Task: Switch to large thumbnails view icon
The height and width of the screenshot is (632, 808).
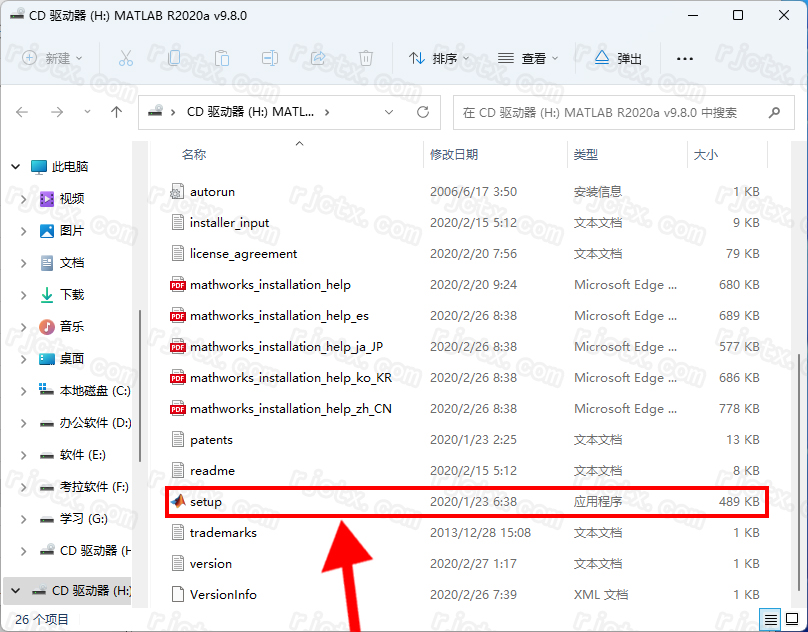Action: [x=790, y=619]
